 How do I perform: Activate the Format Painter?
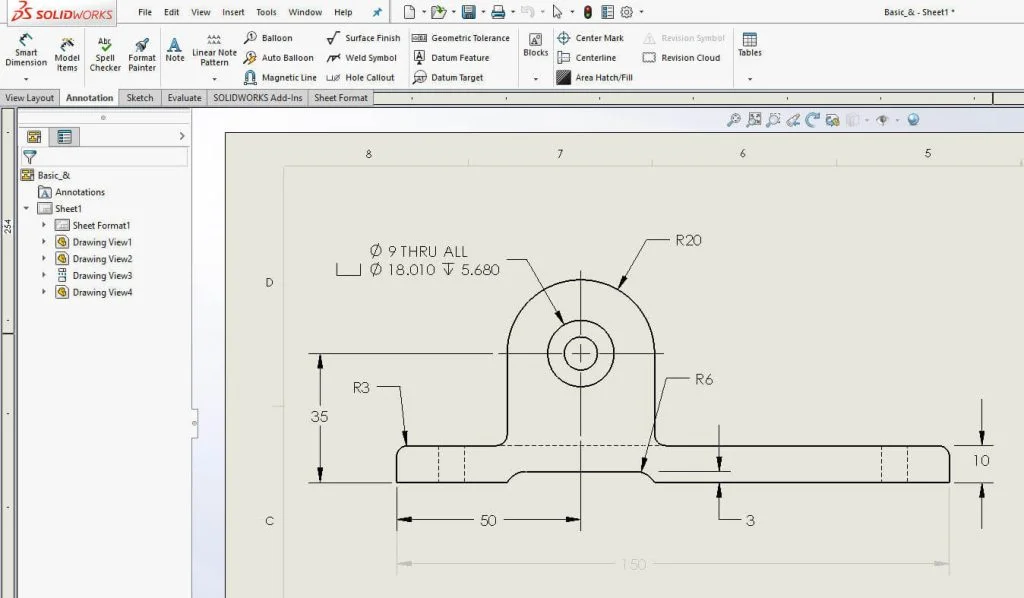click(x=142, y=54)
